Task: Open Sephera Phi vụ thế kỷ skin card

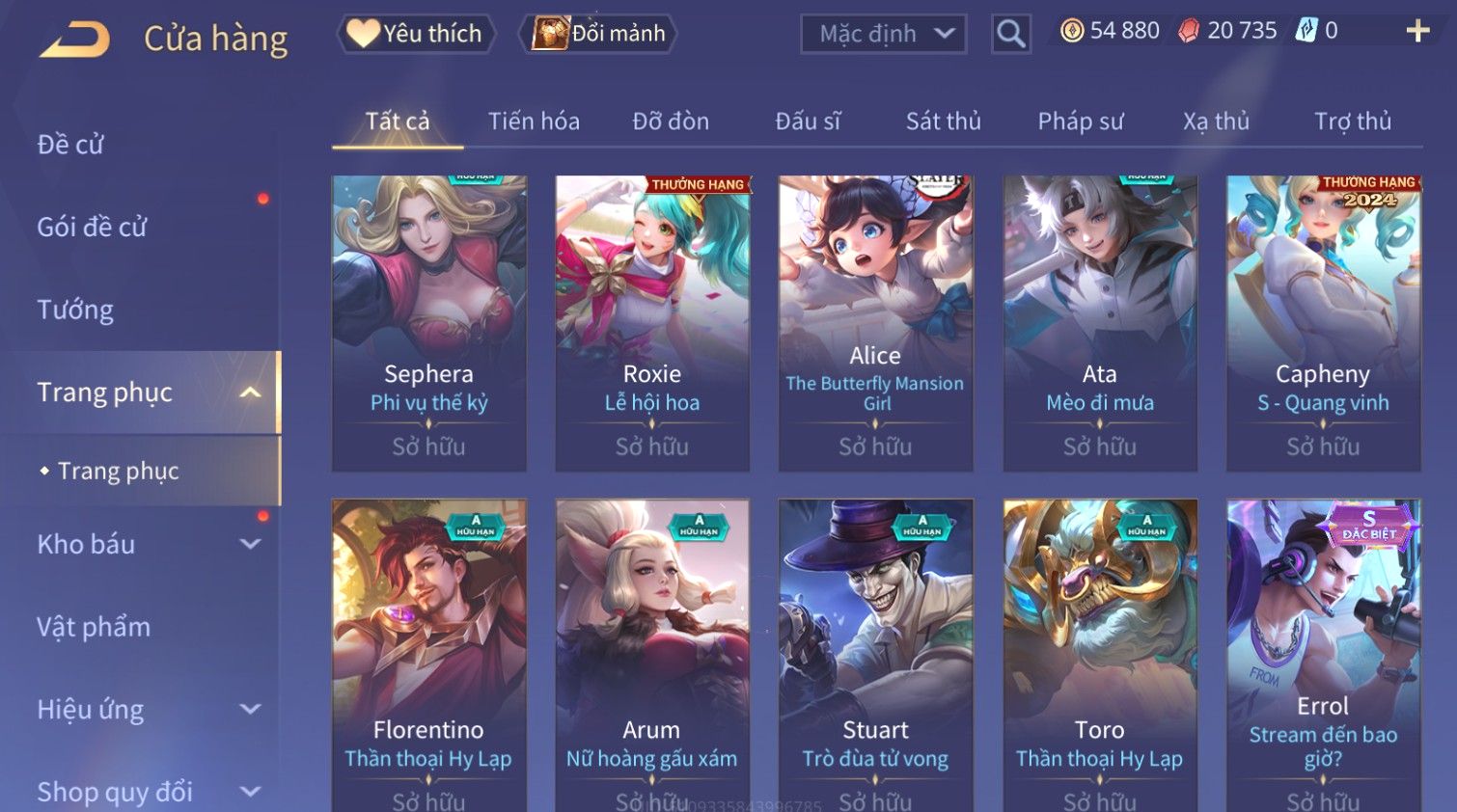Action: pyautogui.click(x=429, y=323)
